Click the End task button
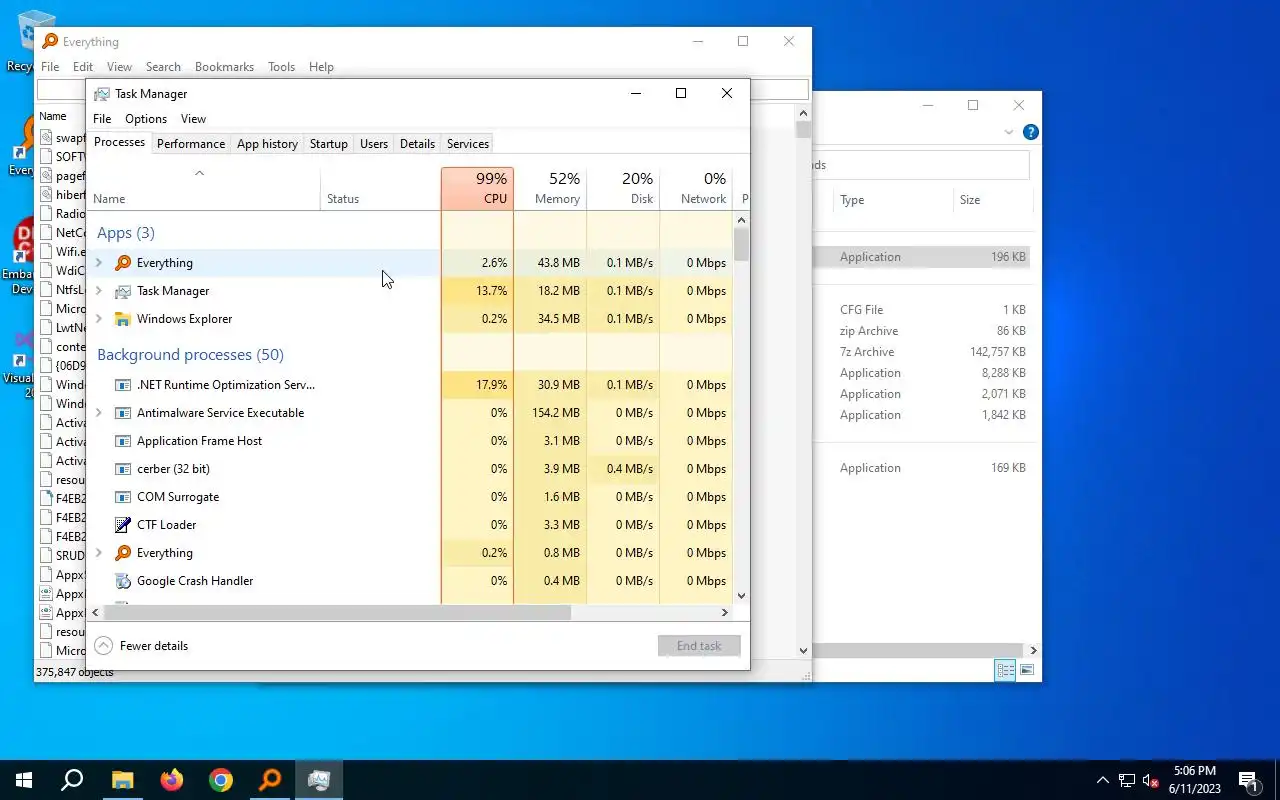The image size is (1280, 800). [x=699, y=646]
